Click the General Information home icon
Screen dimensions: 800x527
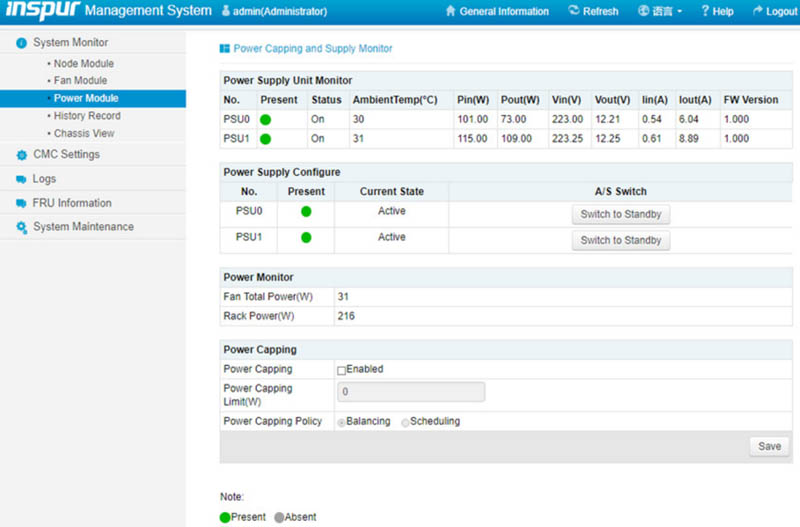click(x=450, y=12)
